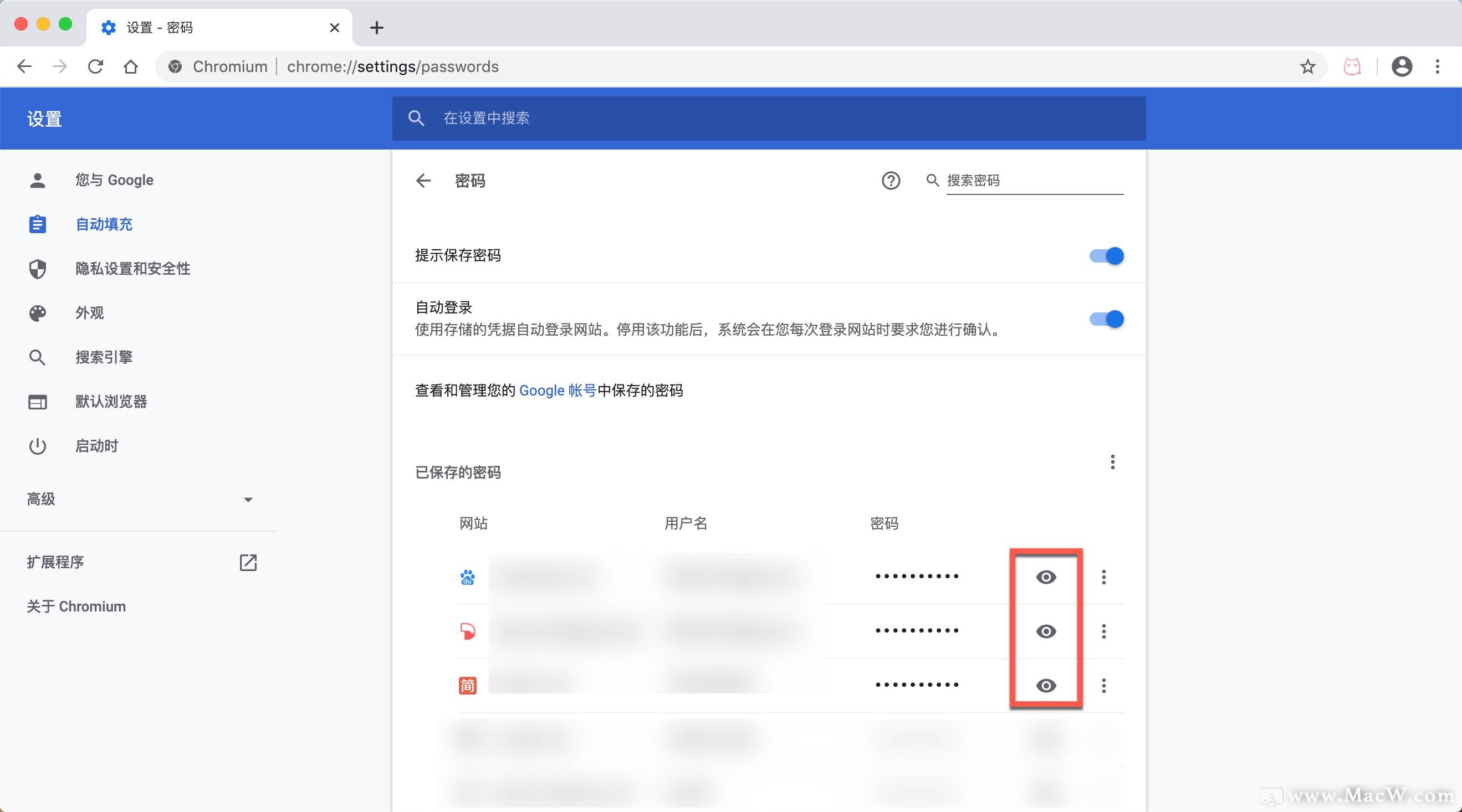This screenshot has height=812, width=1462.
Task: Go back using arrow beside 密码 heading
Action: [423, 181]
